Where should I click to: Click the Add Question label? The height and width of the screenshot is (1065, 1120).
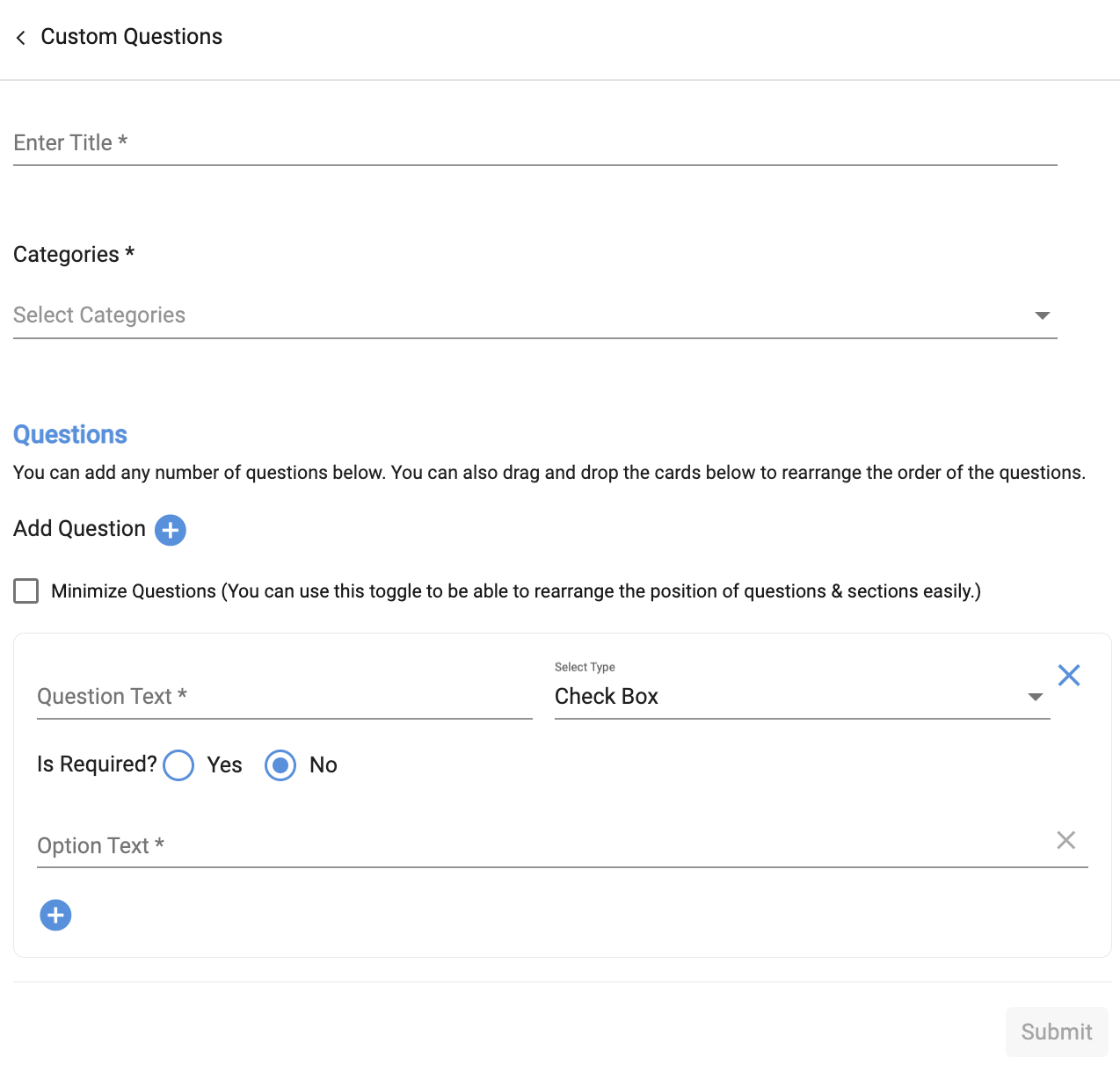tap(79, 529)
